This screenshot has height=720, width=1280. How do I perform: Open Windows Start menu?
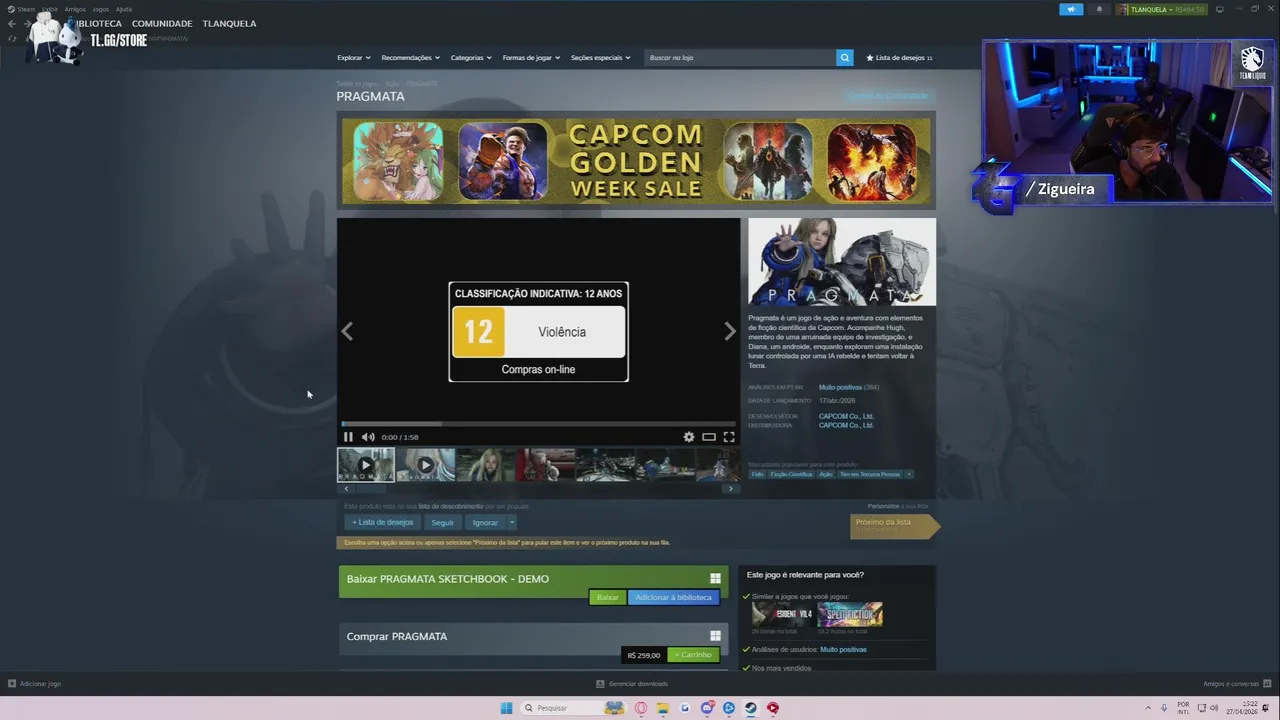coord(506,708)
